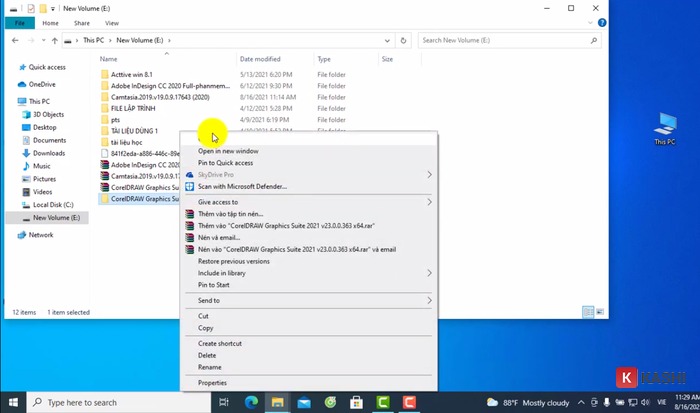Choose Properties from the context menu
Screen dimensions: 700x413
(x=212, y=382)
